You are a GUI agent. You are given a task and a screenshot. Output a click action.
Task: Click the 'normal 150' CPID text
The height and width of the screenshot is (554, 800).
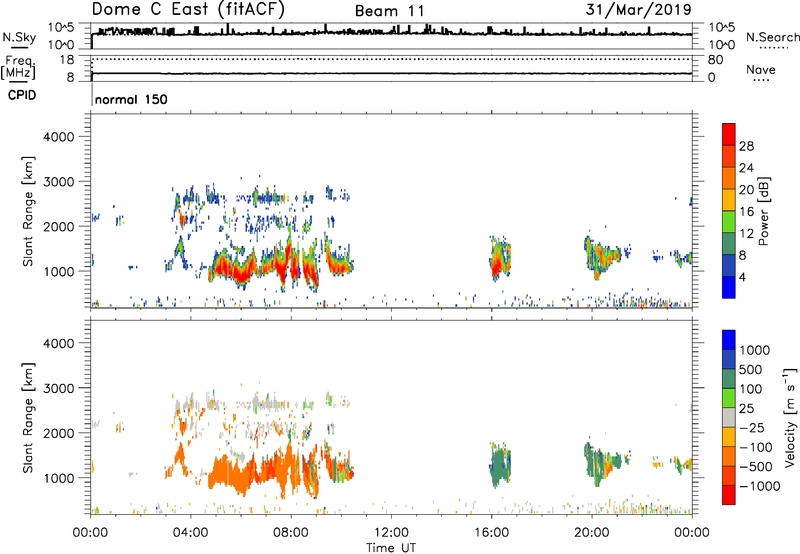131,99
